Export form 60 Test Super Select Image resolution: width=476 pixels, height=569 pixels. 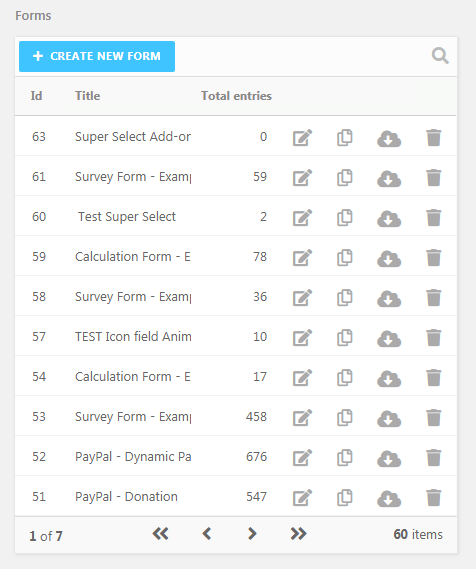pos(389,218)
